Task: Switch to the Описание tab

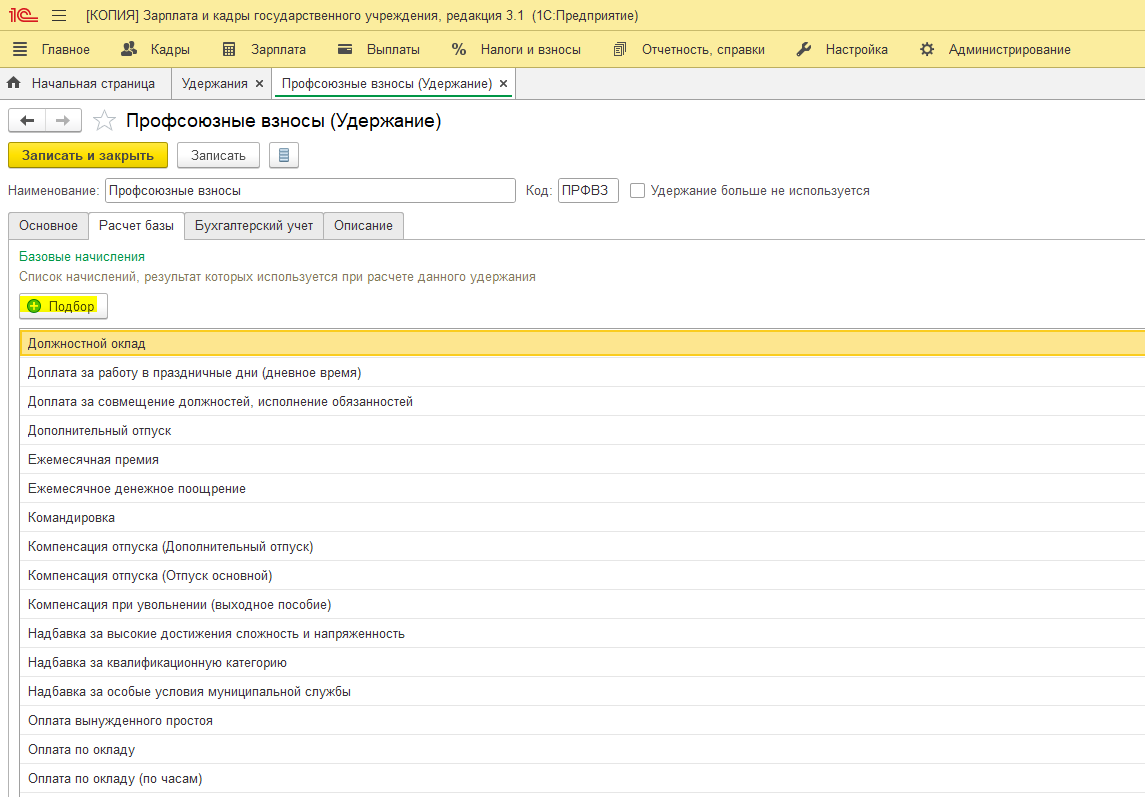Action: point(364,226)
